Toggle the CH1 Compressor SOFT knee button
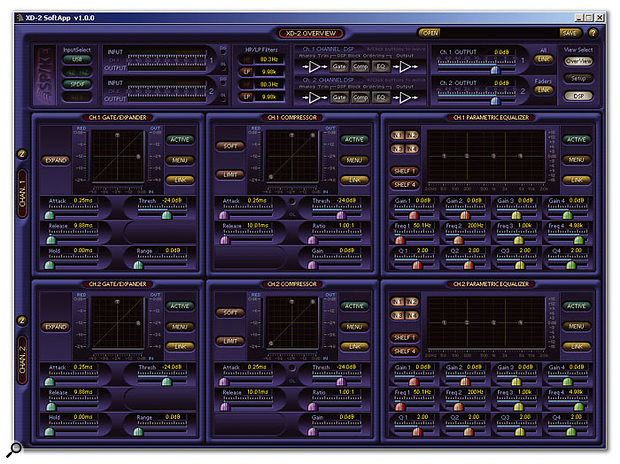The image size is (620, 464). [230, 146]
